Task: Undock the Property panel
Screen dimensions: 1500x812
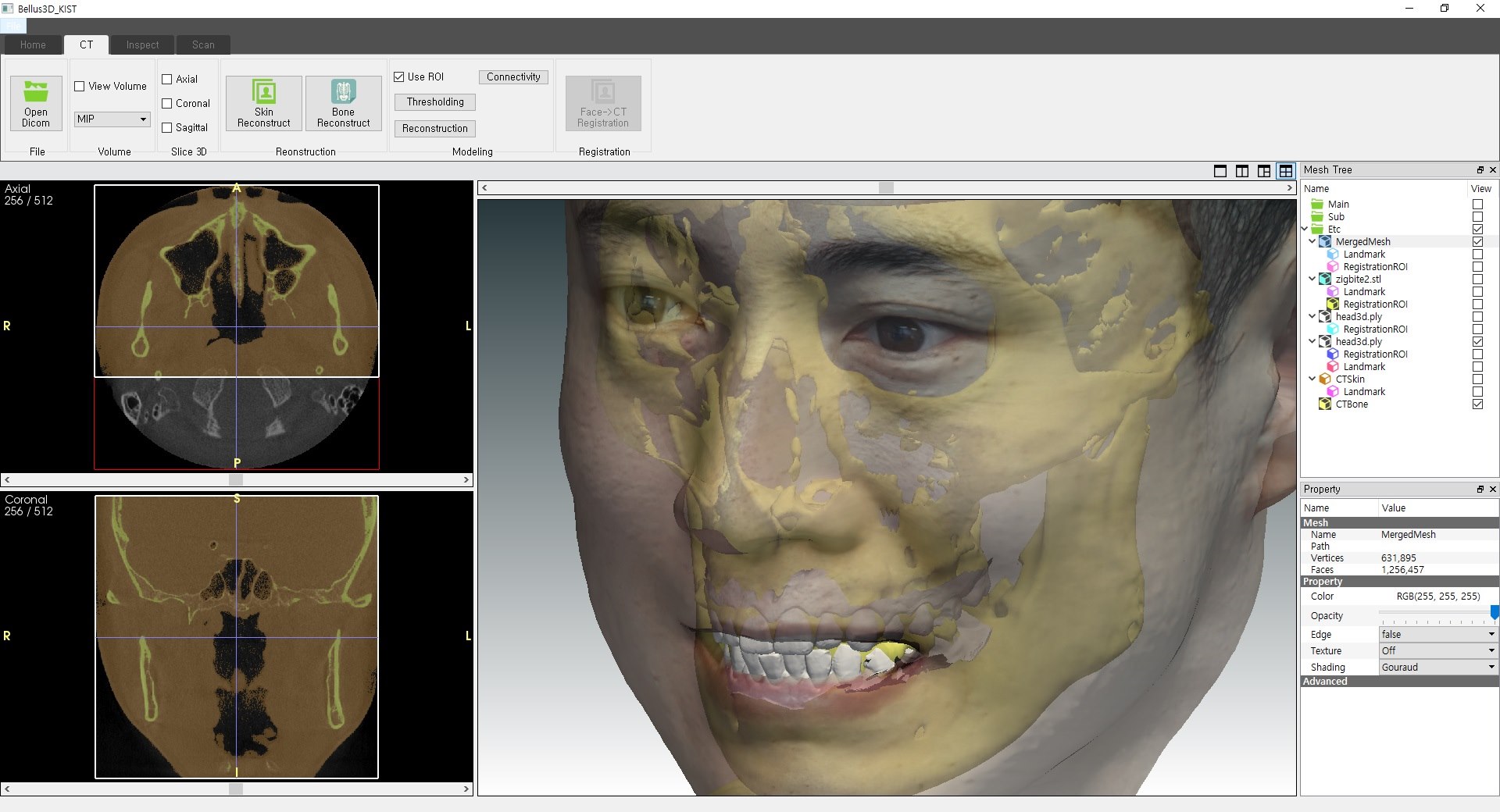Action: (x=1480, y=489)
